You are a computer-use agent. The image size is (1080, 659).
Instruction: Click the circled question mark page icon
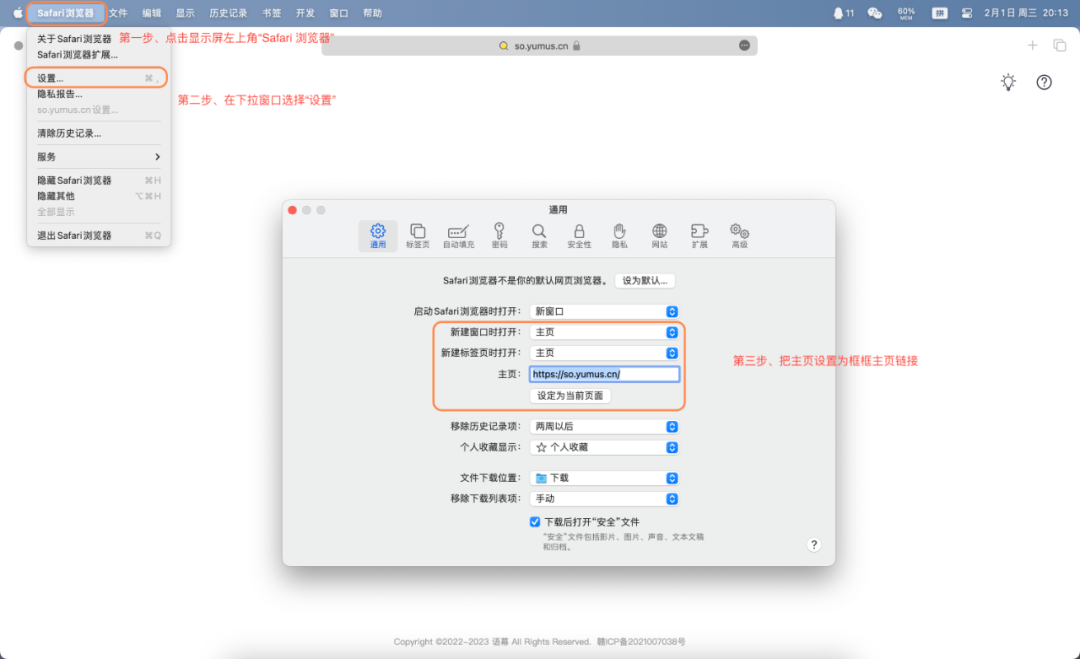[x=1044, y=82]
